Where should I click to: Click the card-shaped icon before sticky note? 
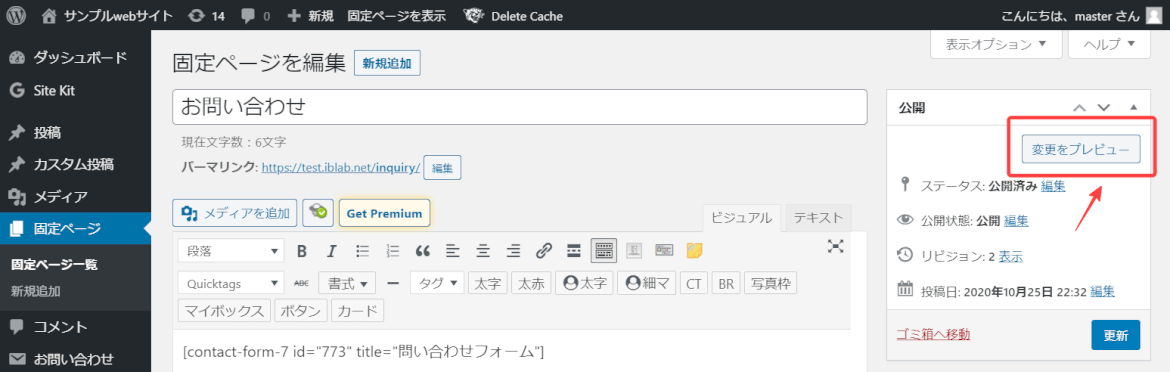(664, 250)
